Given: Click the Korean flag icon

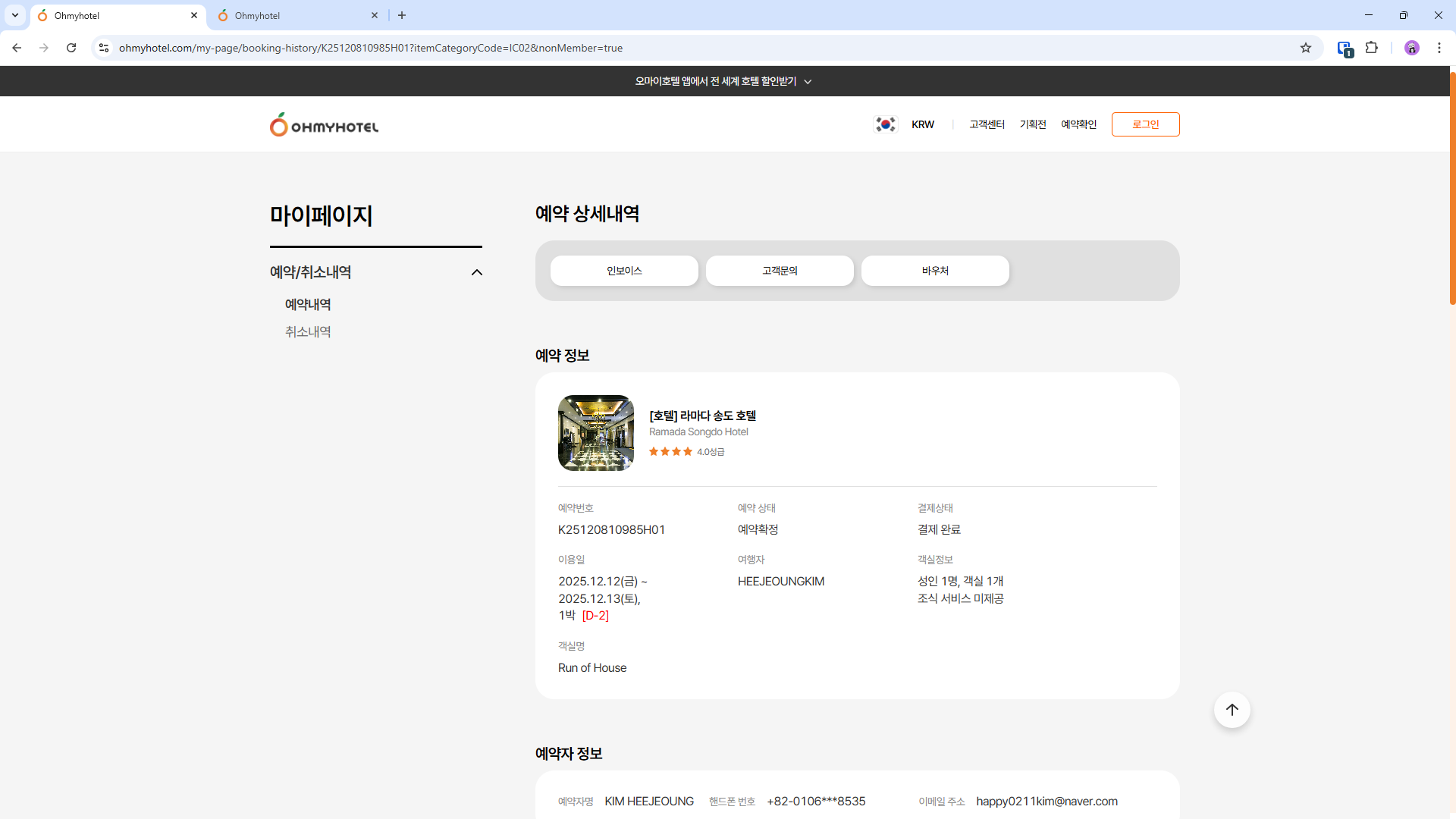Looking at the screenshot, I should pos(885,124).
